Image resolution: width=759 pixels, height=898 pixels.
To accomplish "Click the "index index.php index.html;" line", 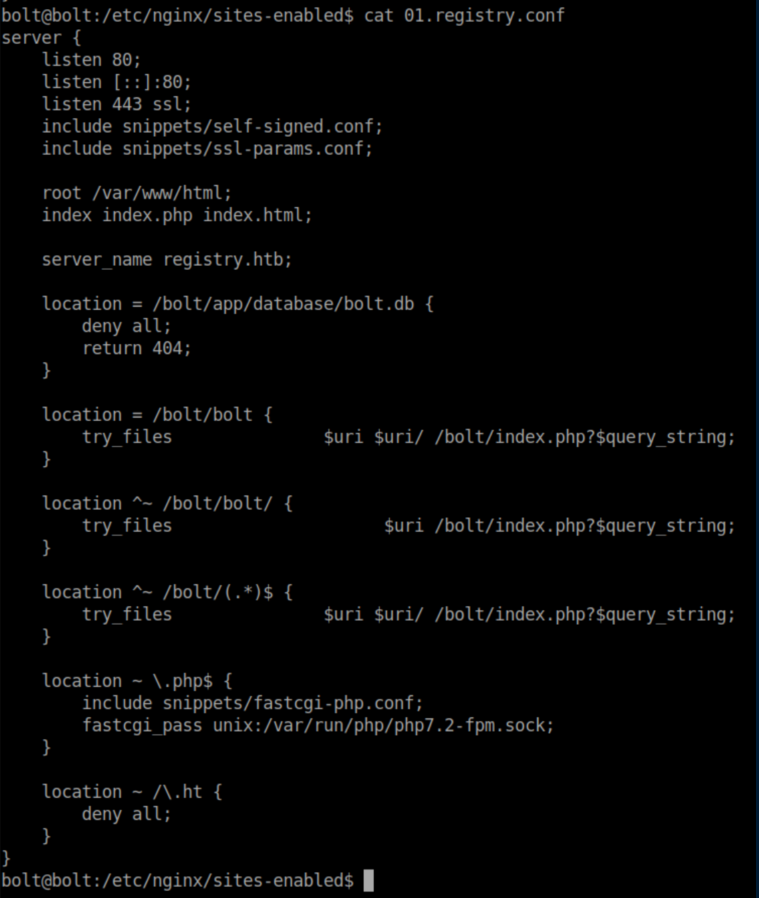I will tap(177, 215).
